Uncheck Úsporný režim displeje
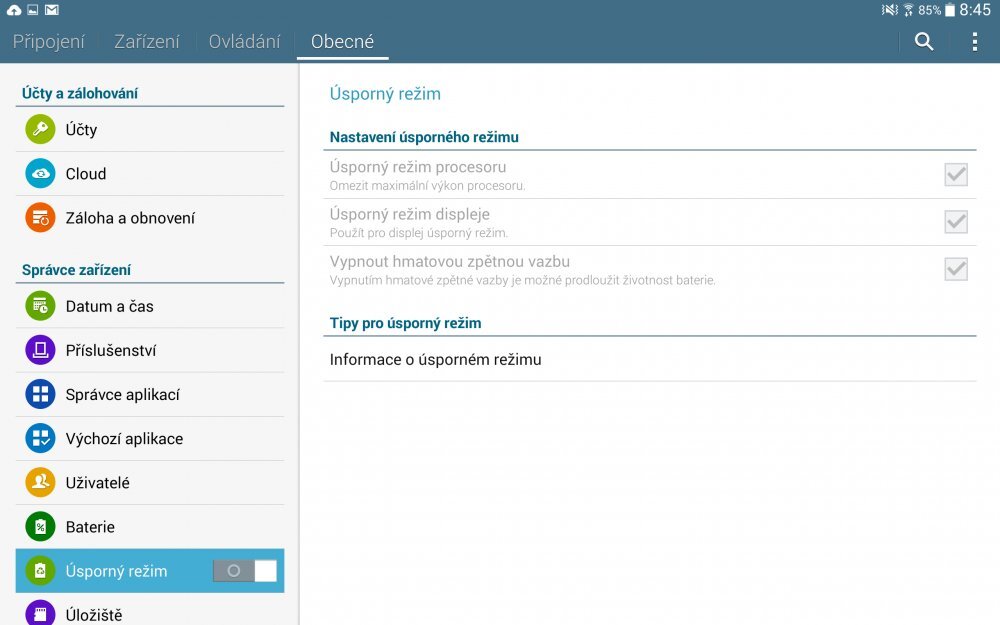Viewport: 1000px width, 625px height. pyautogui.click(x=956, y=222)
